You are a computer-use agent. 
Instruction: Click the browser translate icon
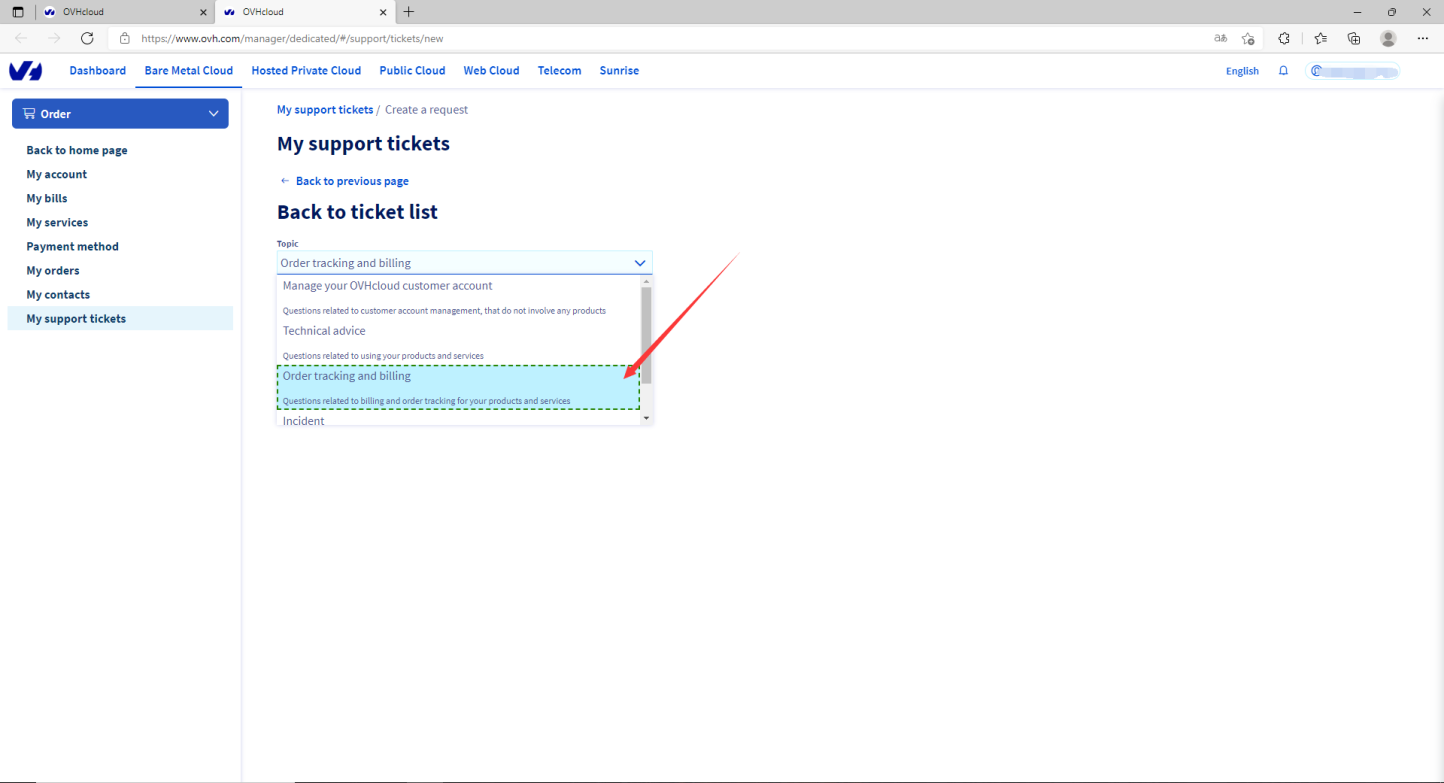(x=1220, y=38)
